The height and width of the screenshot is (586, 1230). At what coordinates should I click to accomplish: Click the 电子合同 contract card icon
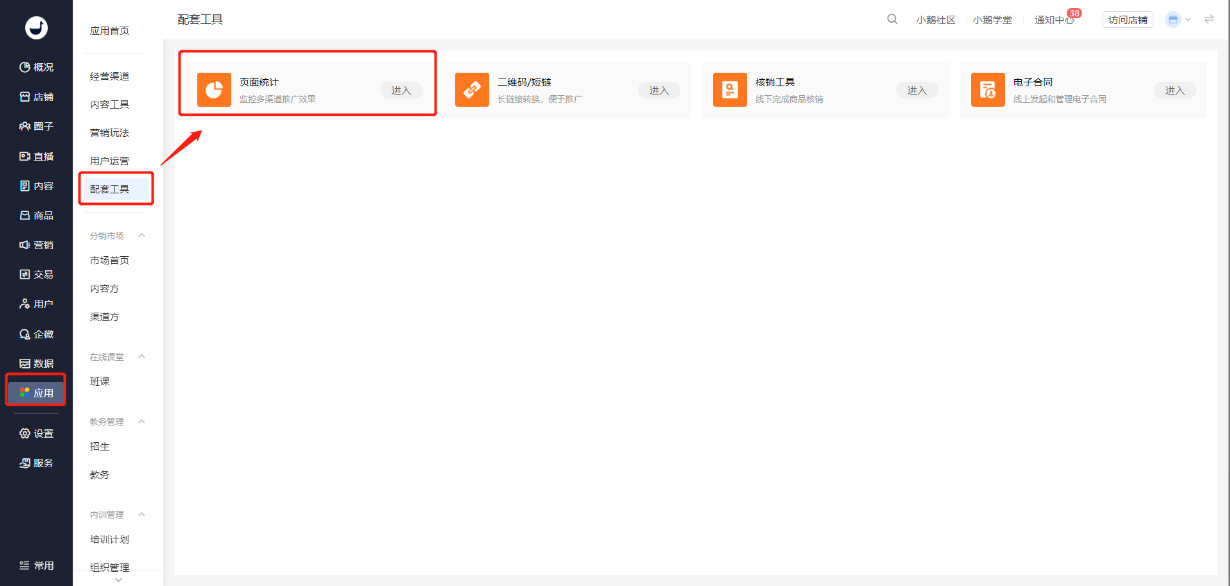[x=987, y=89]
